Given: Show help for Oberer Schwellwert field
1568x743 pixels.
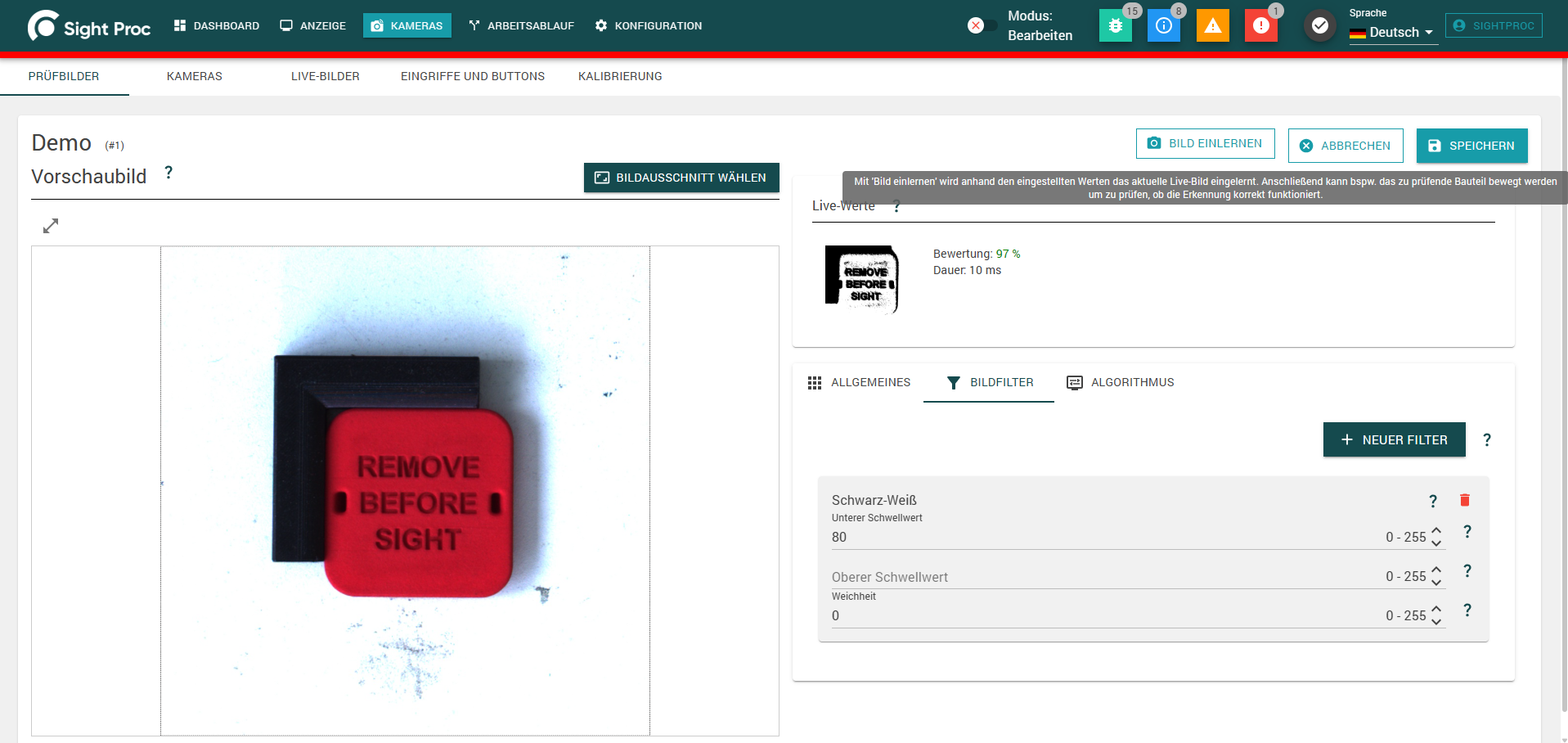Looking at the screenshot, I should (1467, 571).
